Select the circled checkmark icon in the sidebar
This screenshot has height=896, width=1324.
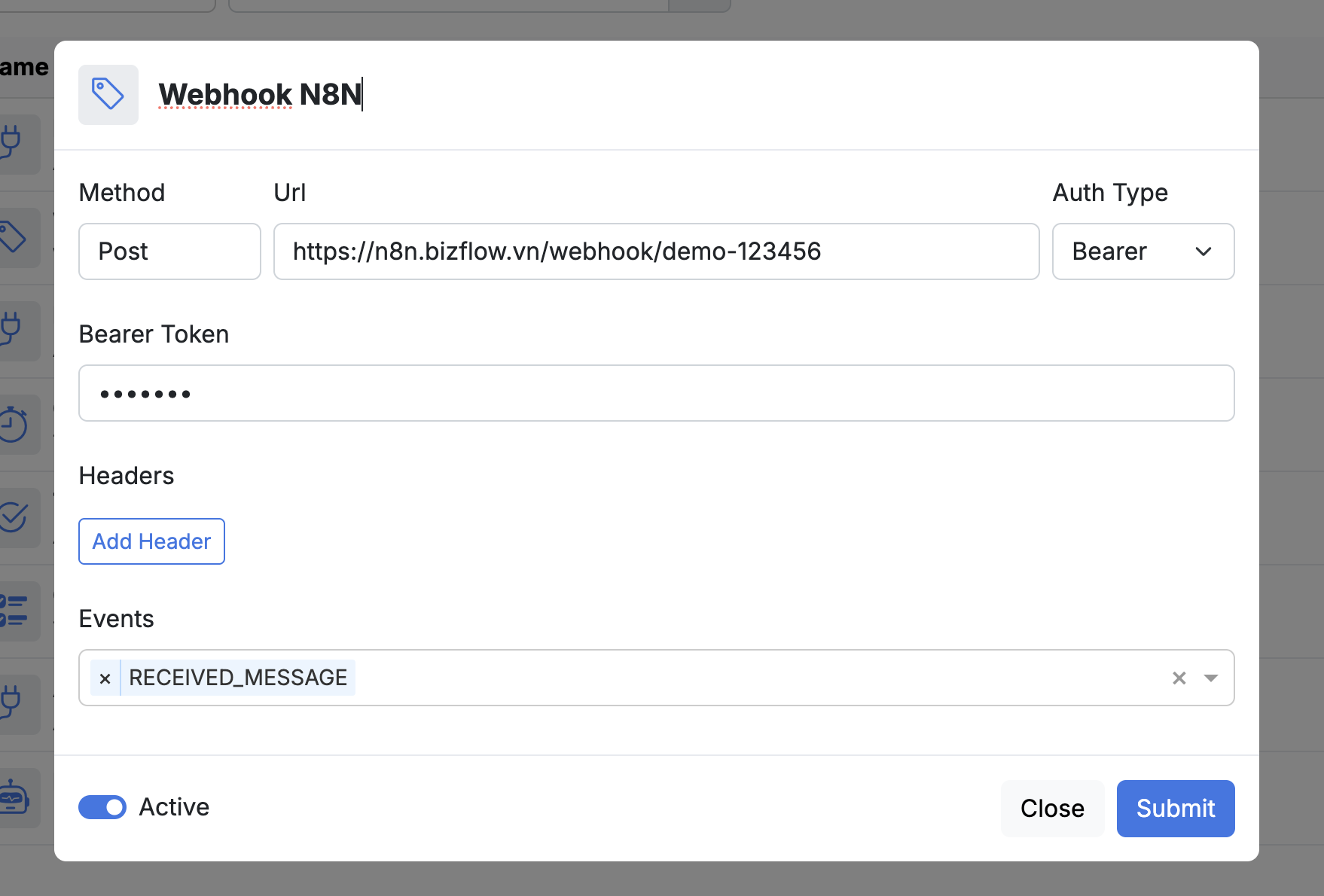14,518
